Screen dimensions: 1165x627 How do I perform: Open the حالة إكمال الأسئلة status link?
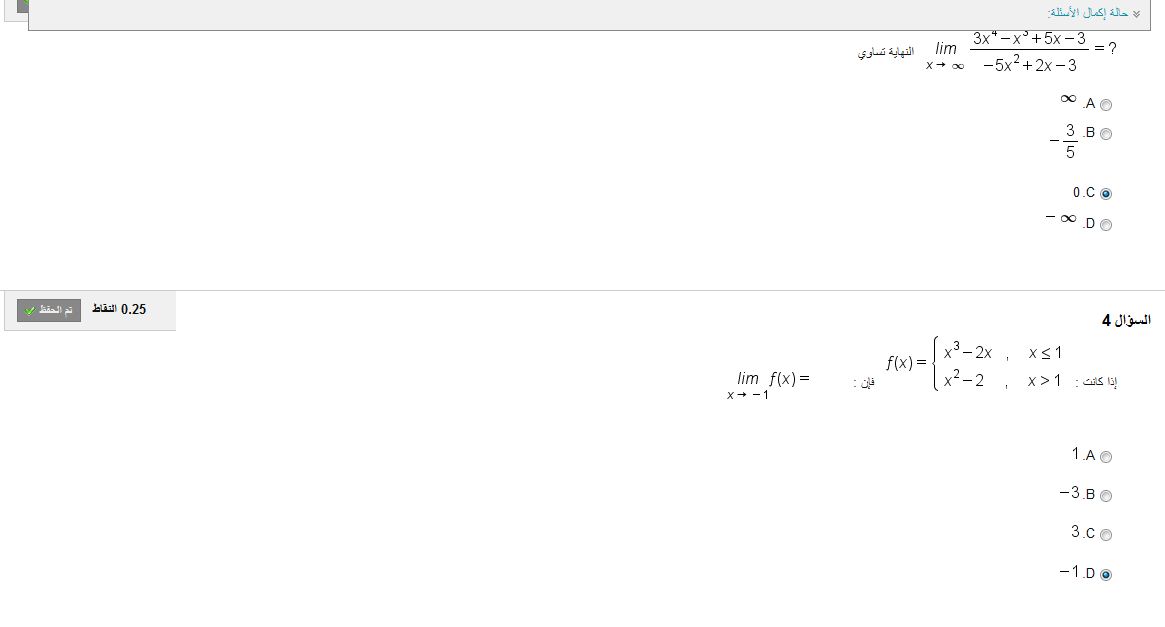(x=1088, y=13)
